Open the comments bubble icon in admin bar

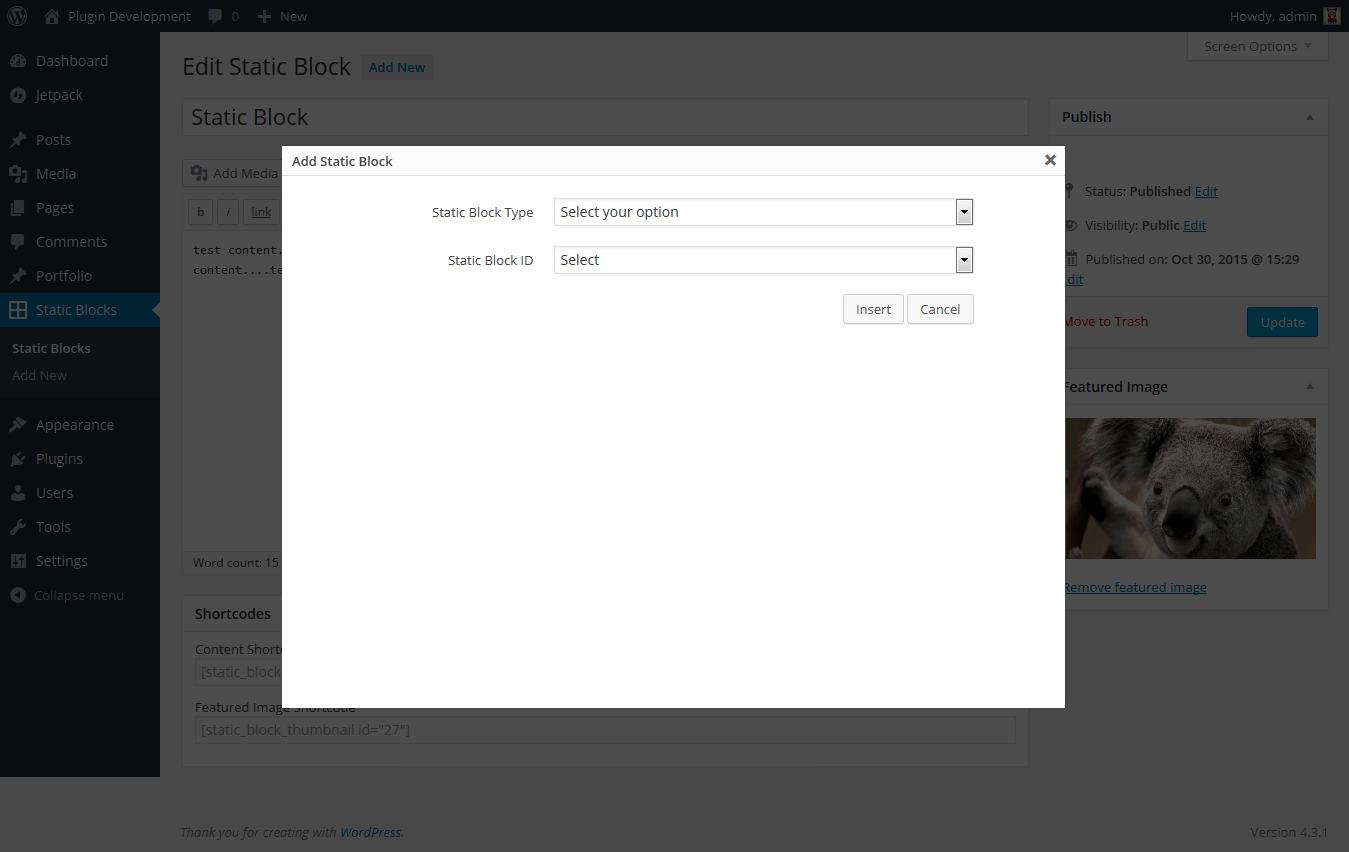[x=215, y=16]
